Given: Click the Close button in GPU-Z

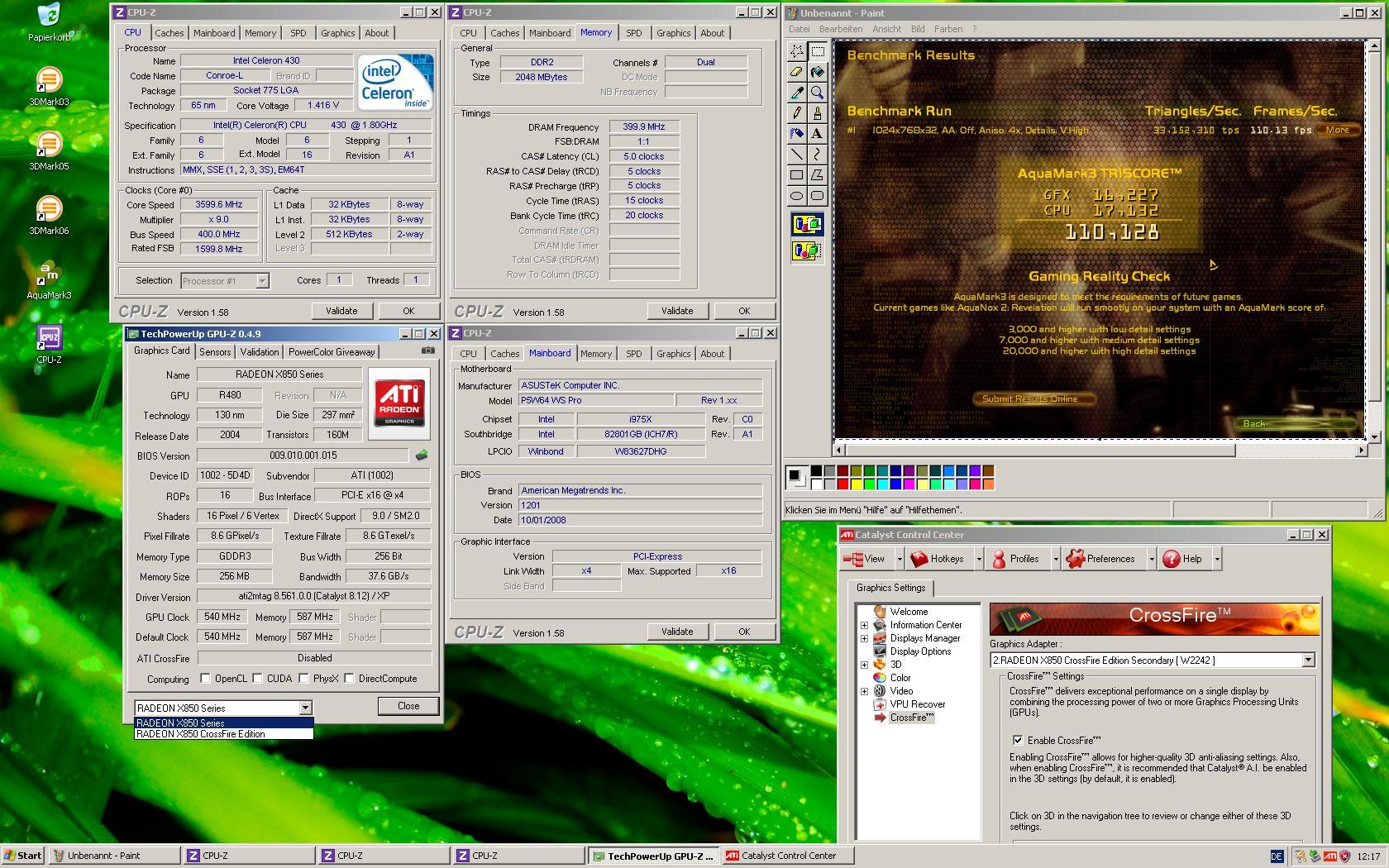Looking at the screenshot, I should point(408,706).
